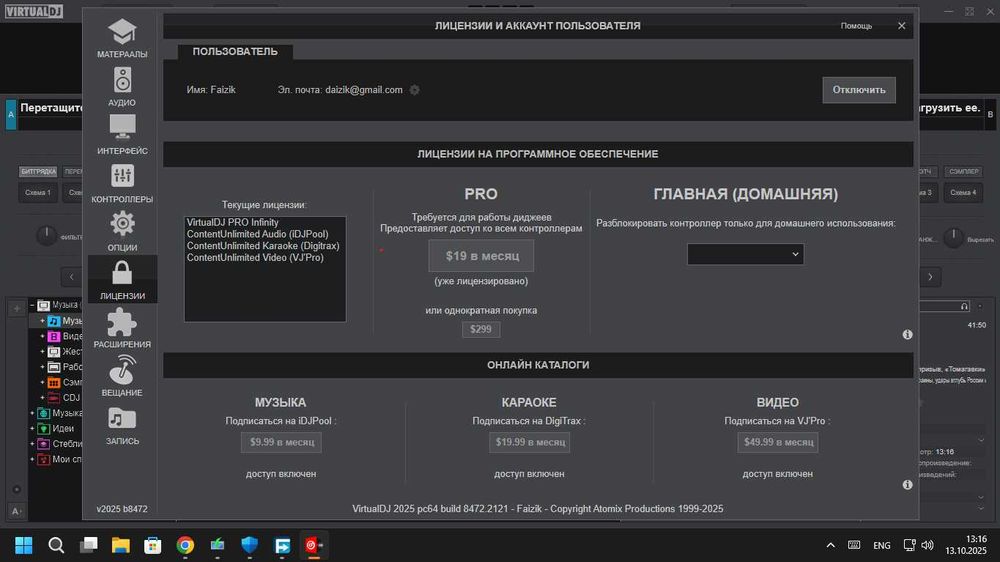Click the purple Видео folder icon
1000x562 pixels.
coord(54,336)
